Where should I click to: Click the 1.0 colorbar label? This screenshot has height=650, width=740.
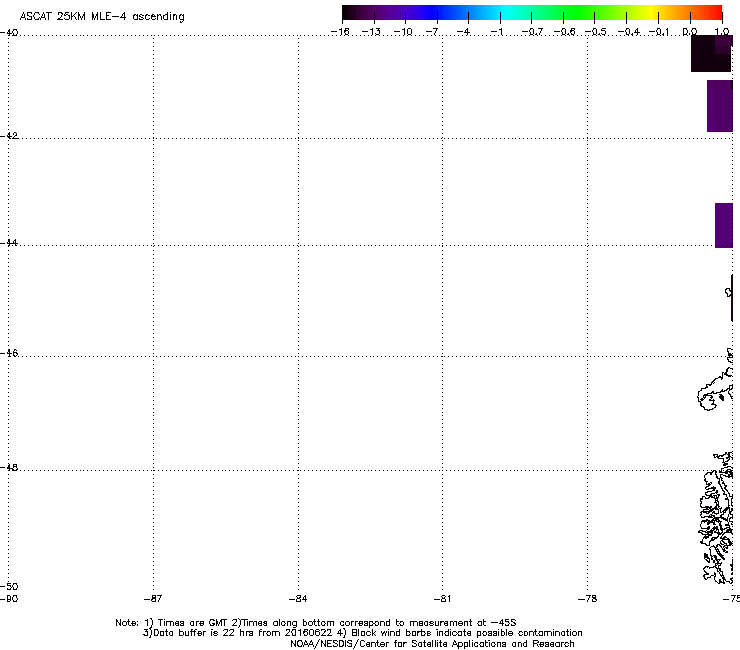pyautogui.click(x=722, y=32)
